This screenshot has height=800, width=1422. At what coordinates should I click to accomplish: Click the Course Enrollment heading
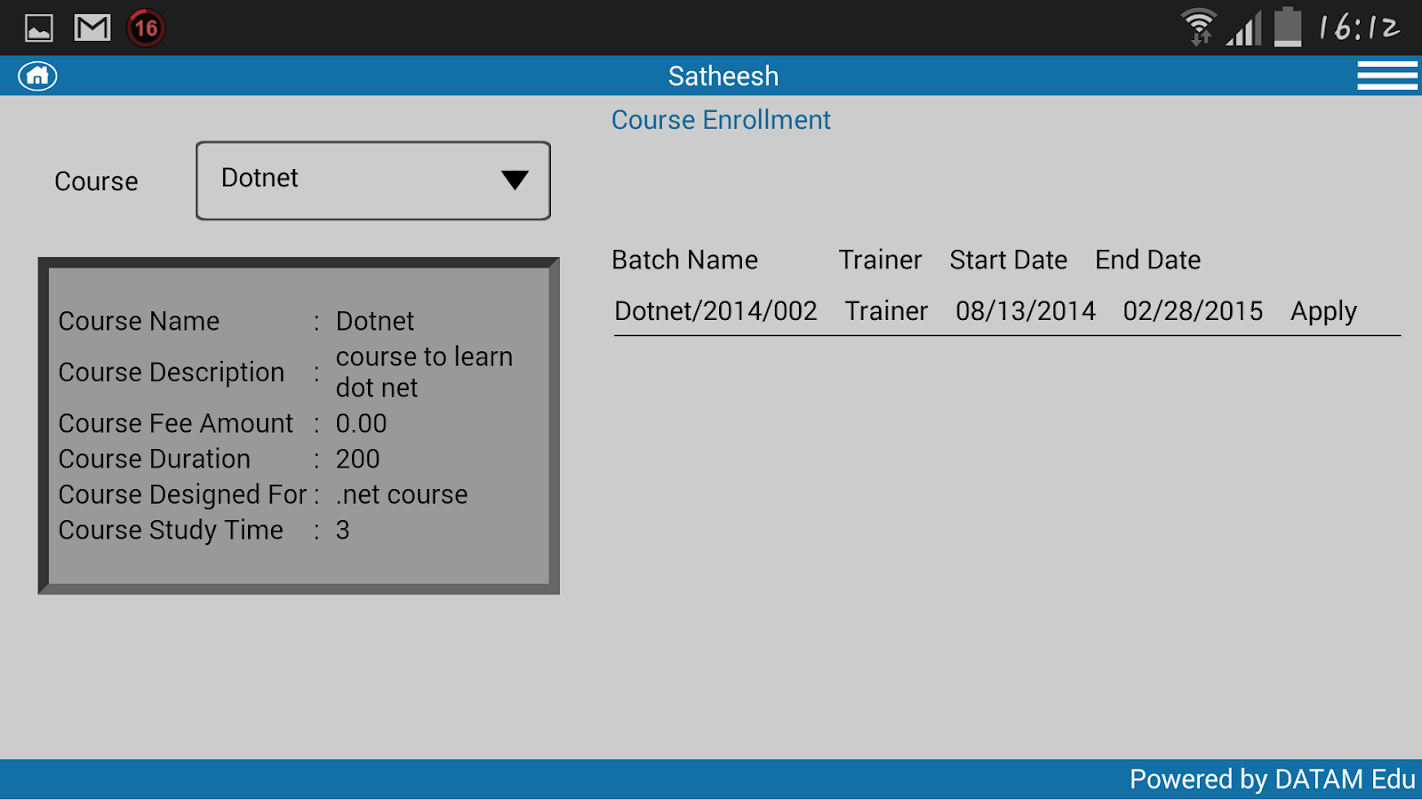(x=721, y=120)
